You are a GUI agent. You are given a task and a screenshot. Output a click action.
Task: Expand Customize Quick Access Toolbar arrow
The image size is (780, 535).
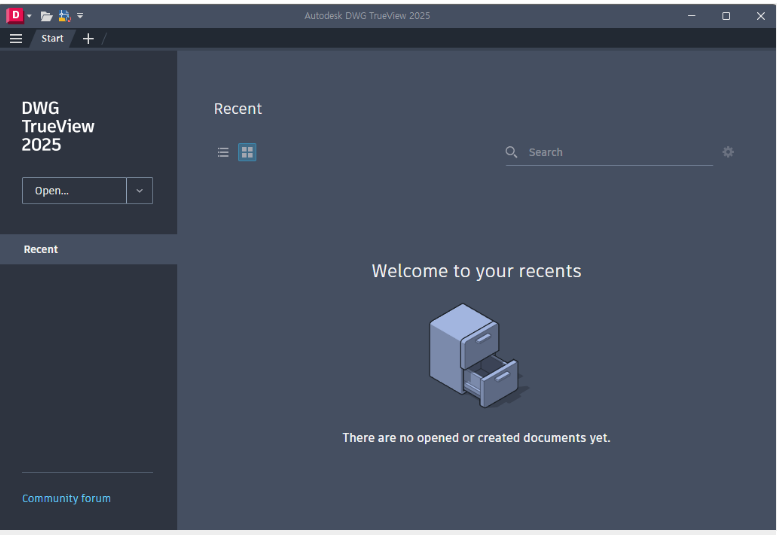point(80,16)
